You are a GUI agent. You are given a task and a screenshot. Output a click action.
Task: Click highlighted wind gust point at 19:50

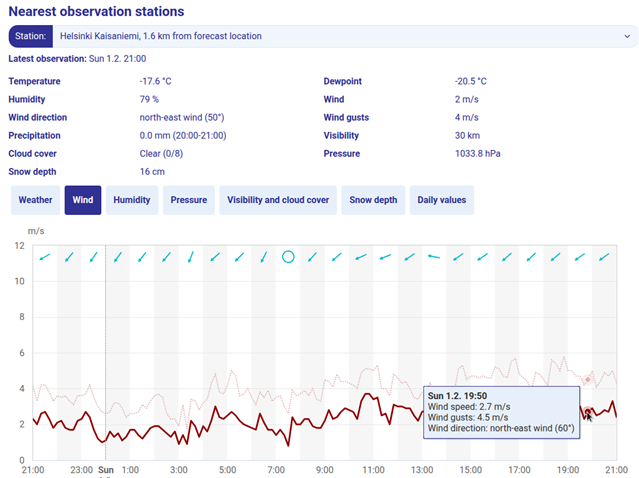point(588,380)
